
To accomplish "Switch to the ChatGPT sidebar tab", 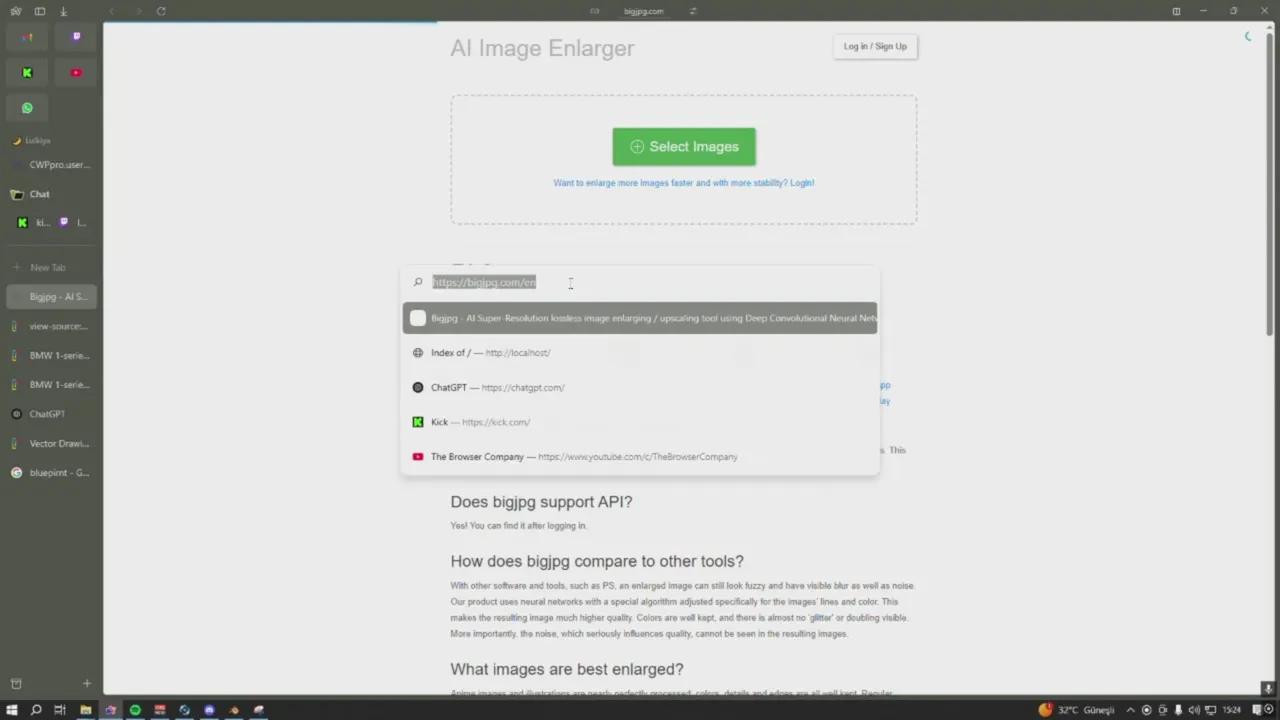I will (51, 414).
